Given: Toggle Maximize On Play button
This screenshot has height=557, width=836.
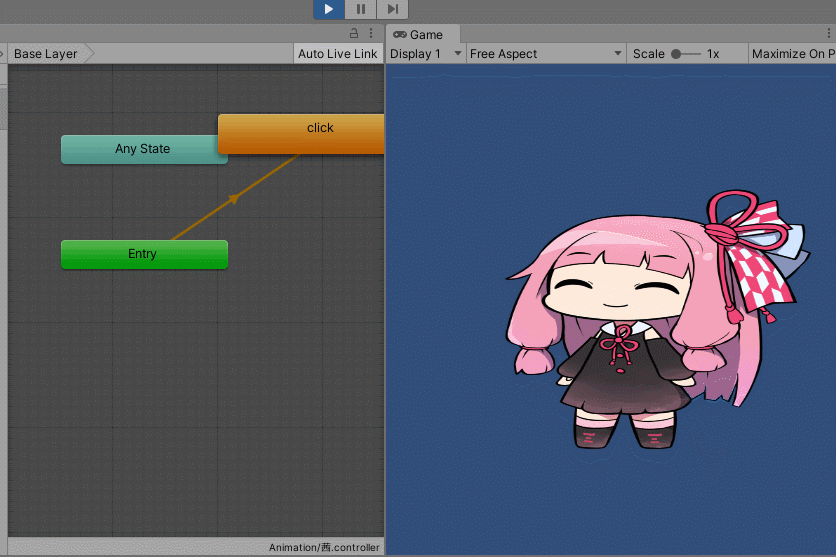Looking at the screenshot, I should [792, 54].
